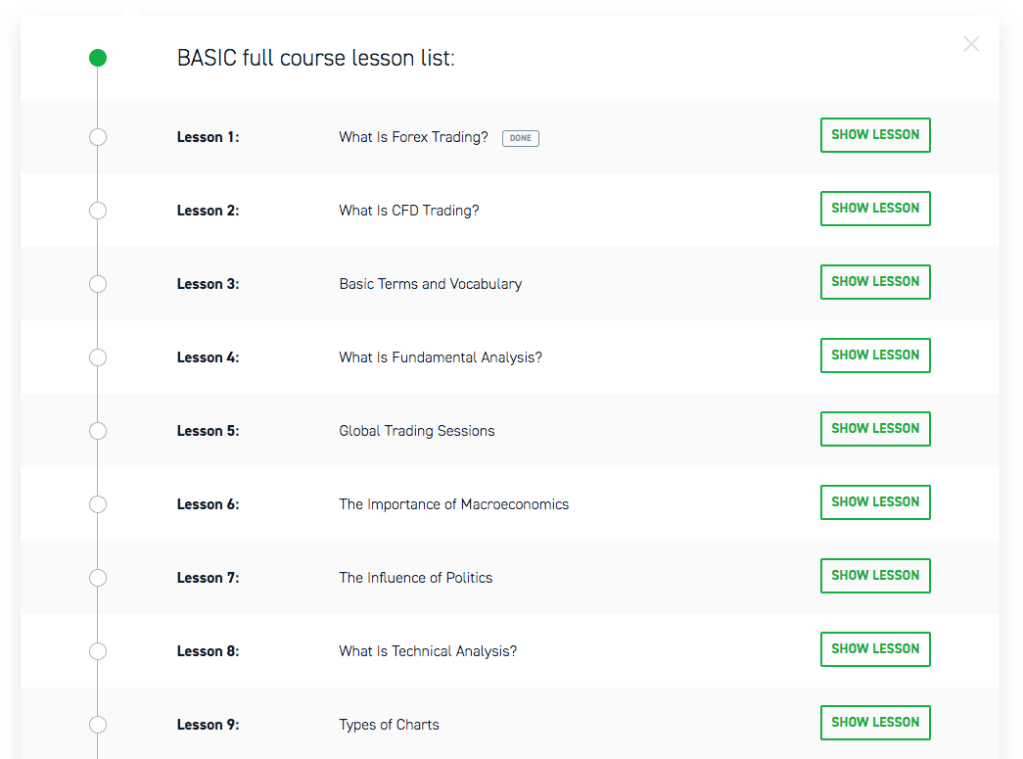1023x759 pixels.
Task: Click Lesson 5 timeline circle marker
Action: [97, 431]
